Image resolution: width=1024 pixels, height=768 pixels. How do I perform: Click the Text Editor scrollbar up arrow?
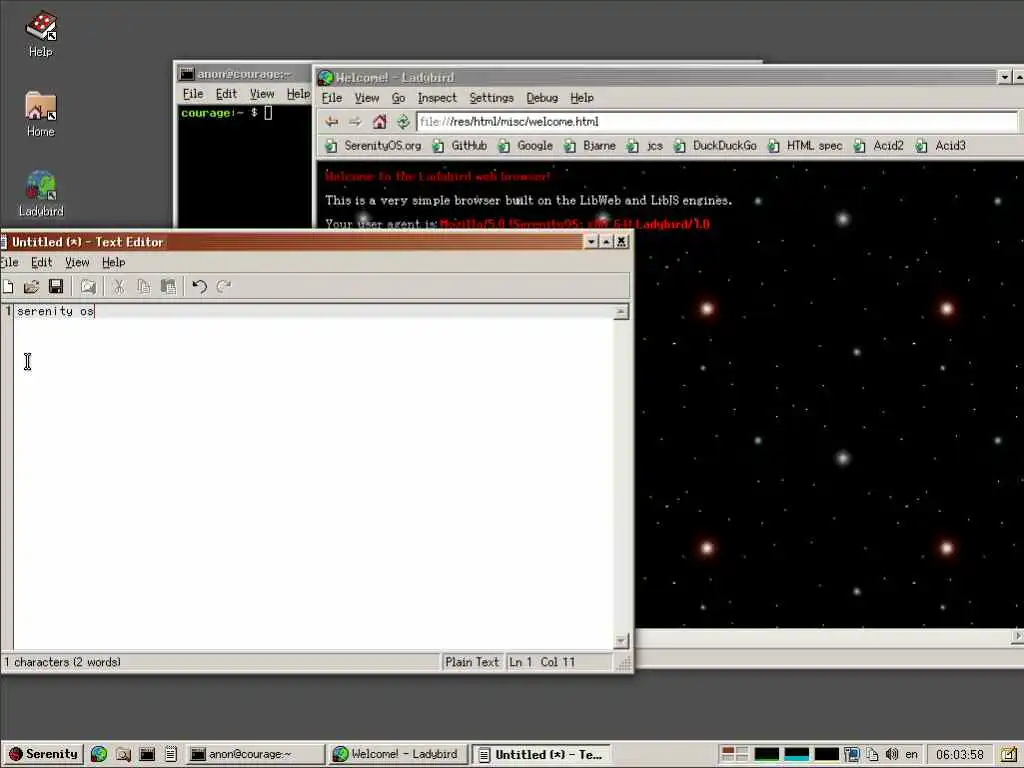click(621, 312)
